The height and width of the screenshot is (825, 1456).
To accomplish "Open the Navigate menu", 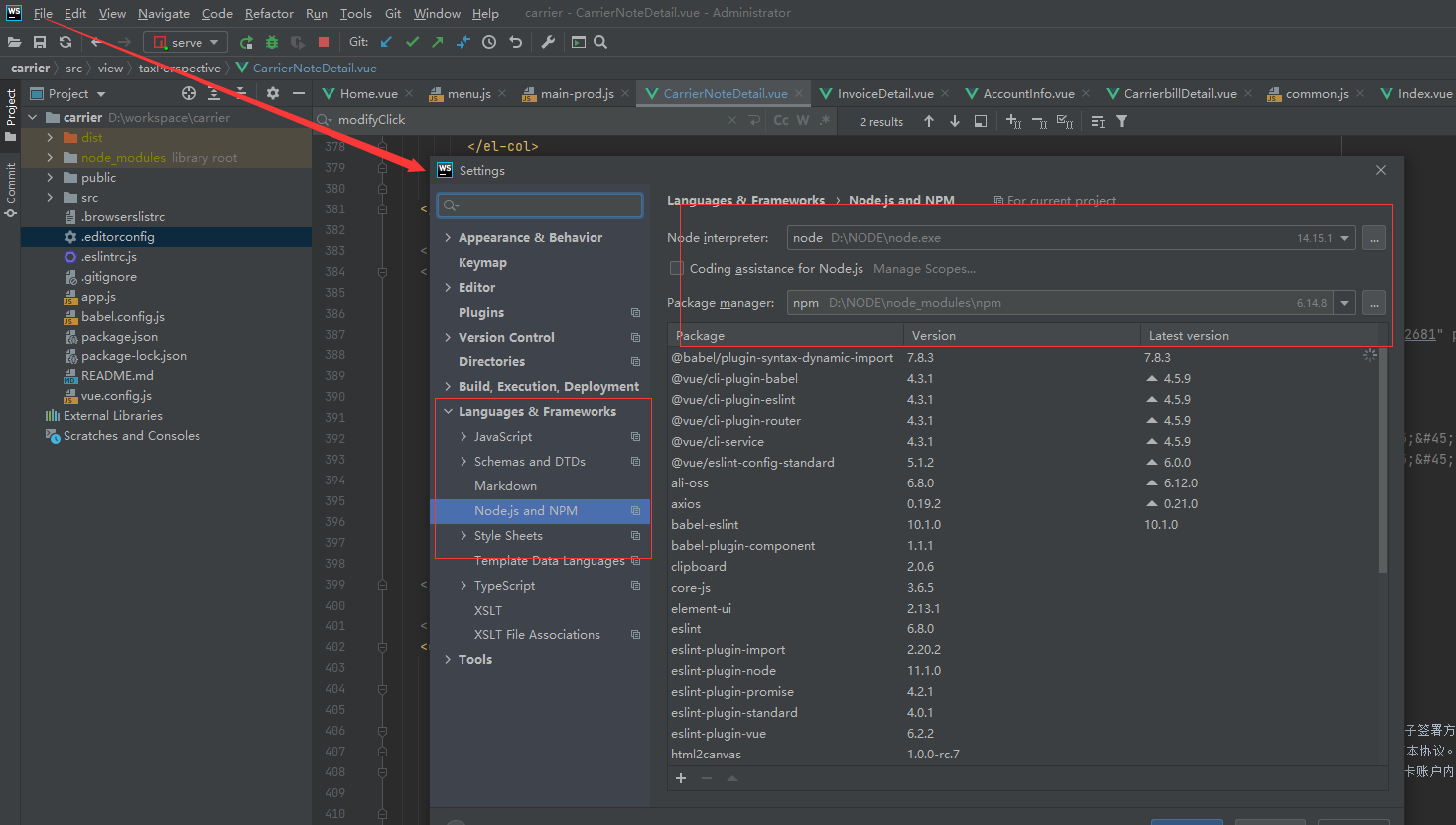I will pos(164,13).
